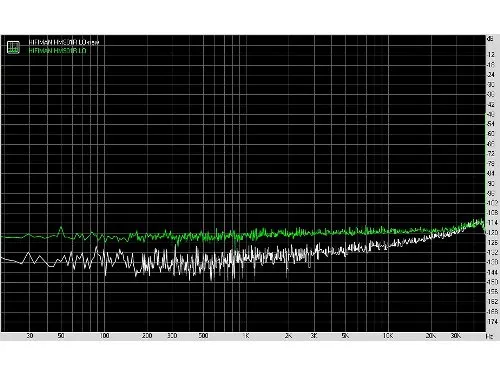This screenshot has width=500, height=375.
Task: Click the spectrum graph icon in the legend
Action: tap(13, 47)
